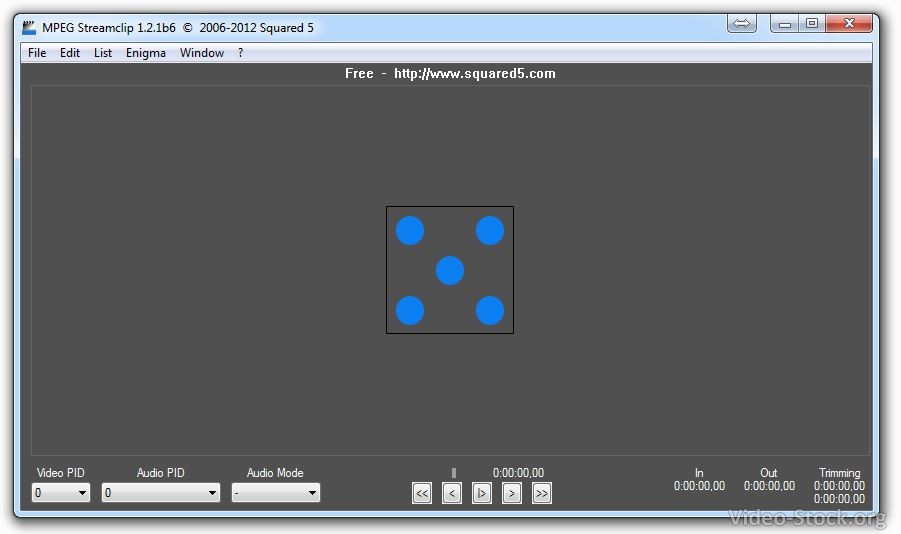The image size is (901, 534).
Task: Click the playhead position marker
Action: 453,472
